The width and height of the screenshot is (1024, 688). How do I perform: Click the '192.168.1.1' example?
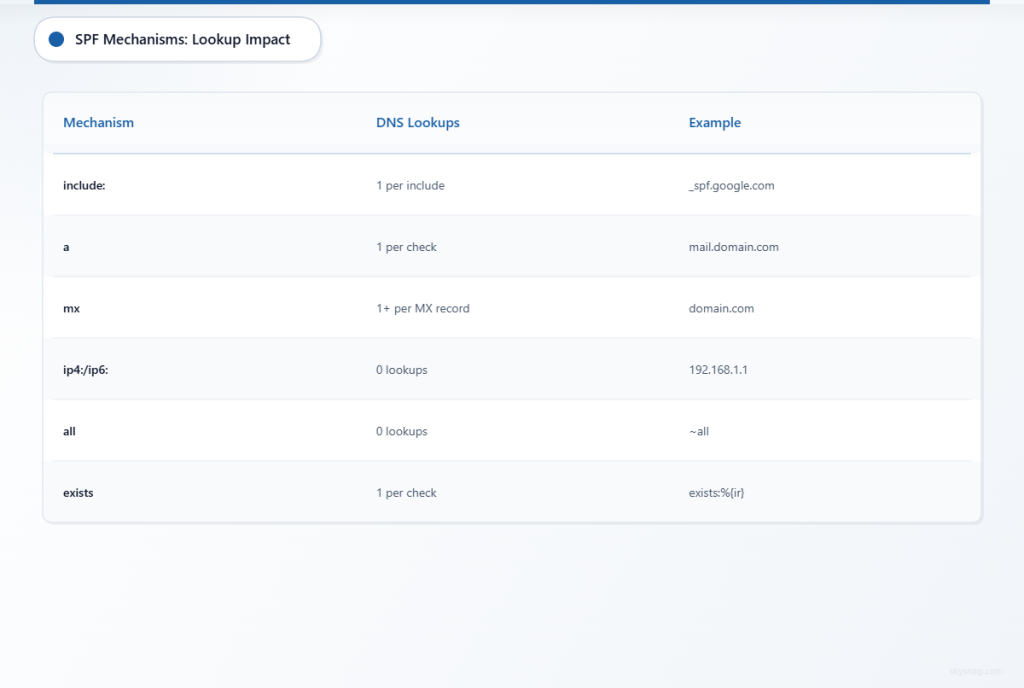click(x=718, y=369)
